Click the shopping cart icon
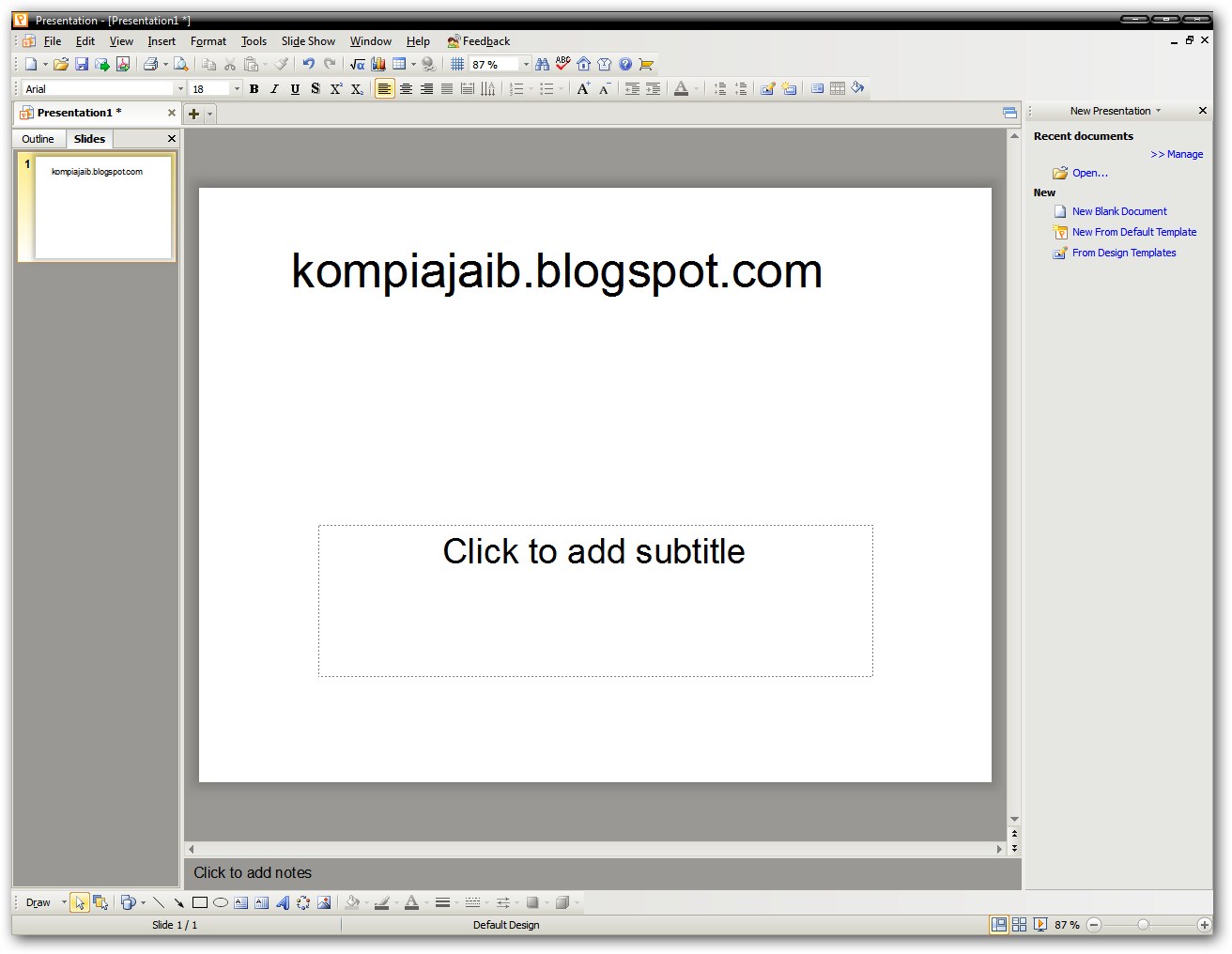 [646, 65]
